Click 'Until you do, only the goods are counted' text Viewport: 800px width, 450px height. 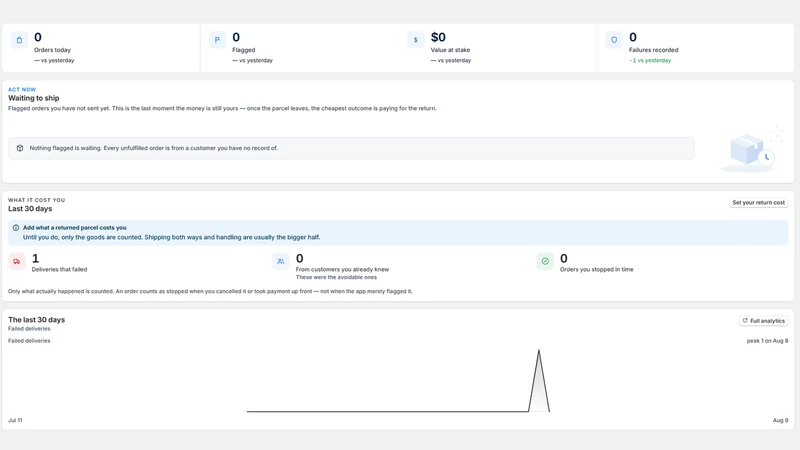pyautogui.click(x=171, y=237)
